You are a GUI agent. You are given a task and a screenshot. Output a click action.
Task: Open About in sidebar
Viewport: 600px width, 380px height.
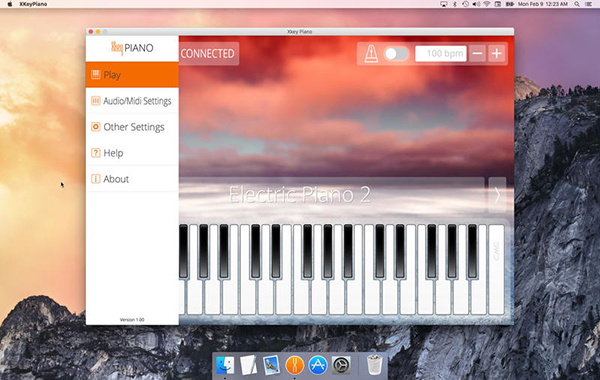(x=132, y=179)
